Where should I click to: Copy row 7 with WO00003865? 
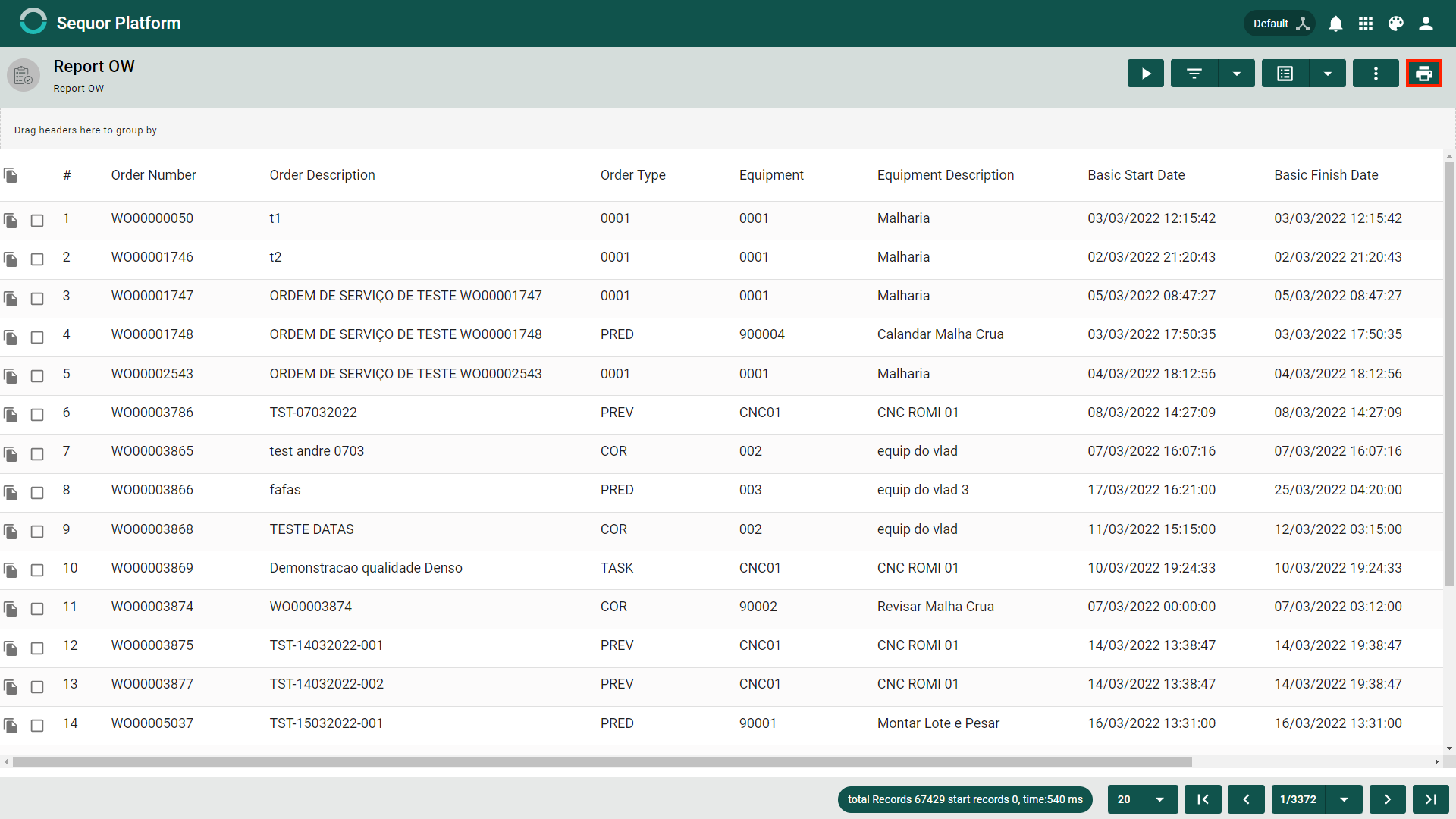click(11, 453)
